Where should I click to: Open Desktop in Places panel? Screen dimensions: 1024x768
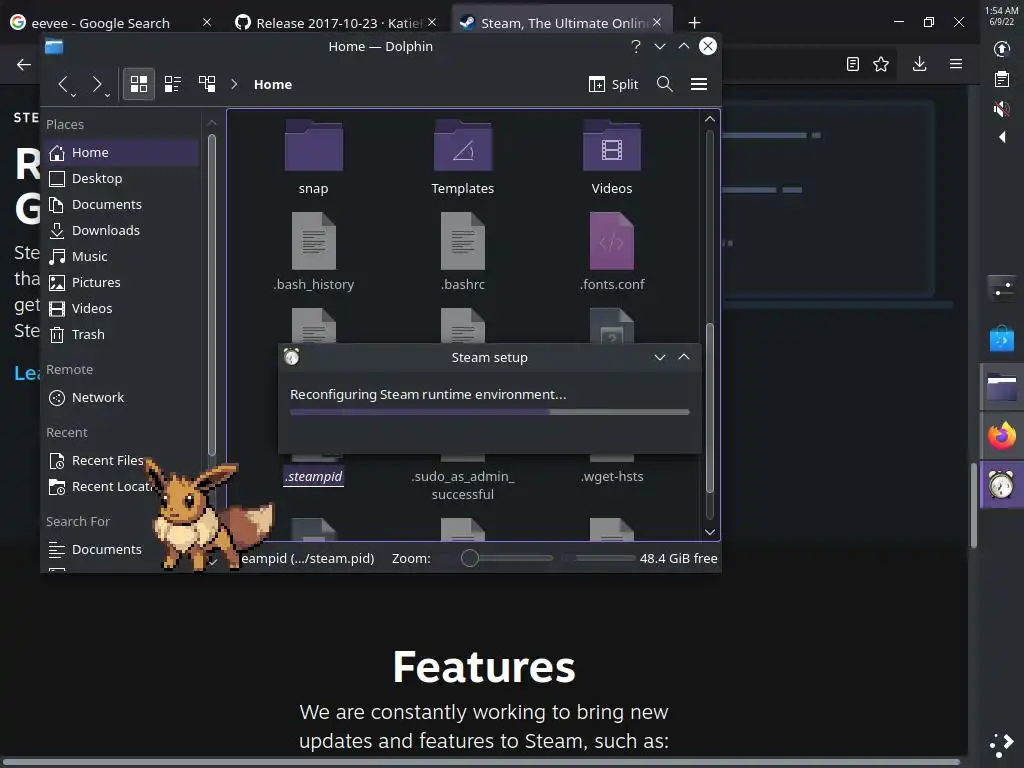[122, 178]
